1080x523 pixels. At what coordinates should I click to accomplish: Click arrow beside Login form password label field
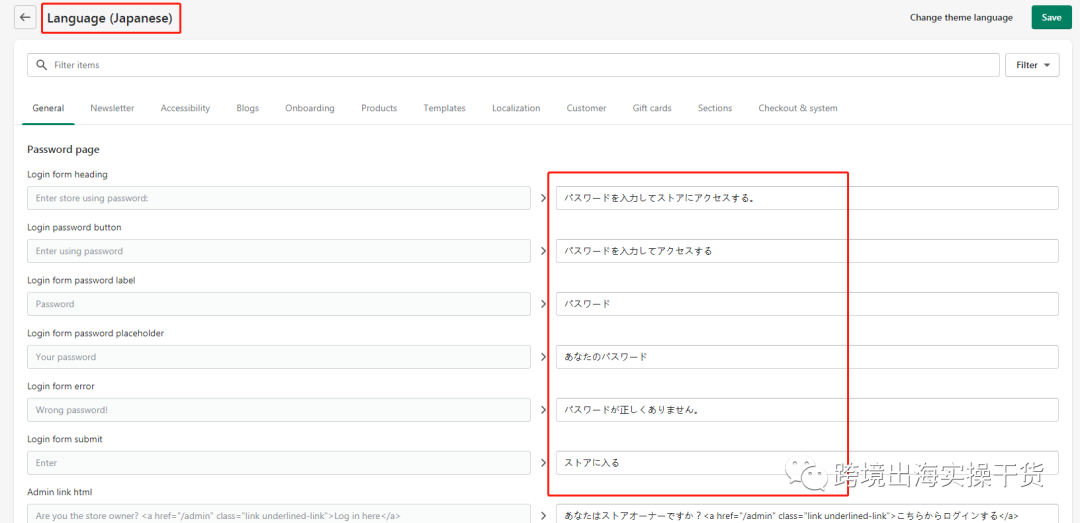coord(543,304)
